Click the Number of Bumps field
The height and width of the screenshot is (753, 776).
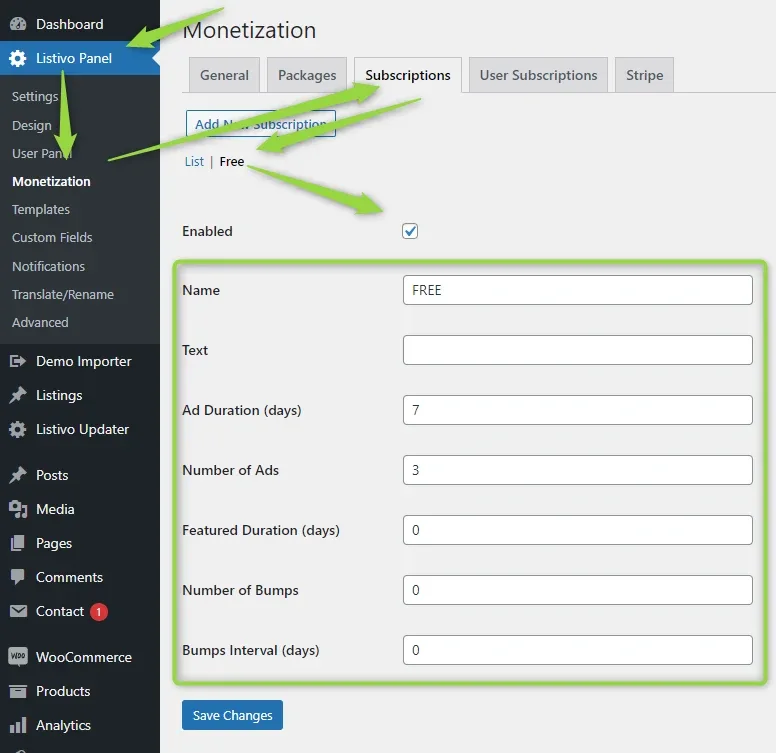coord(578,590)
